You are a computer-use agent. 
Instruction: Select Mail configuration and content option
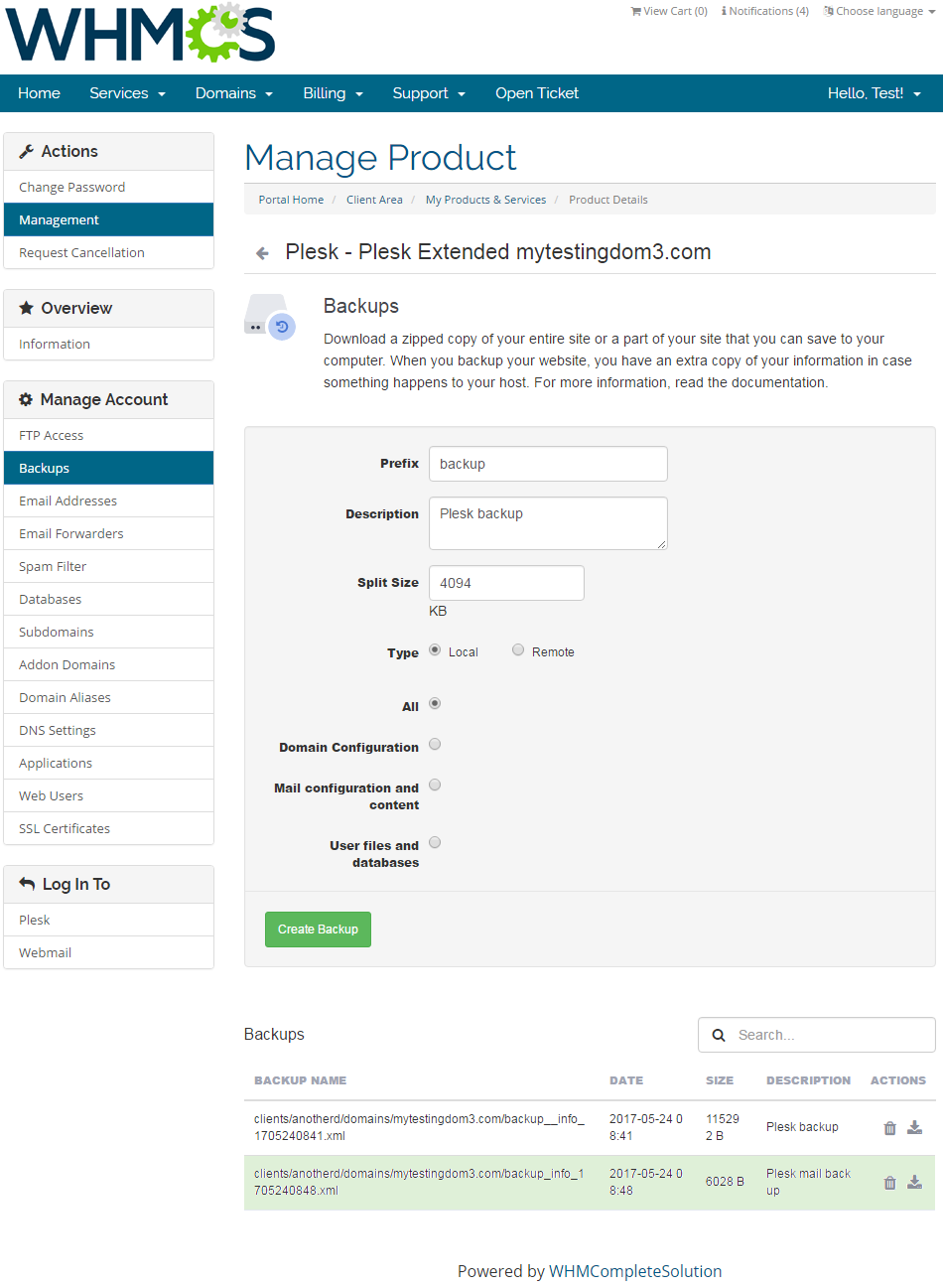[435, 786]
